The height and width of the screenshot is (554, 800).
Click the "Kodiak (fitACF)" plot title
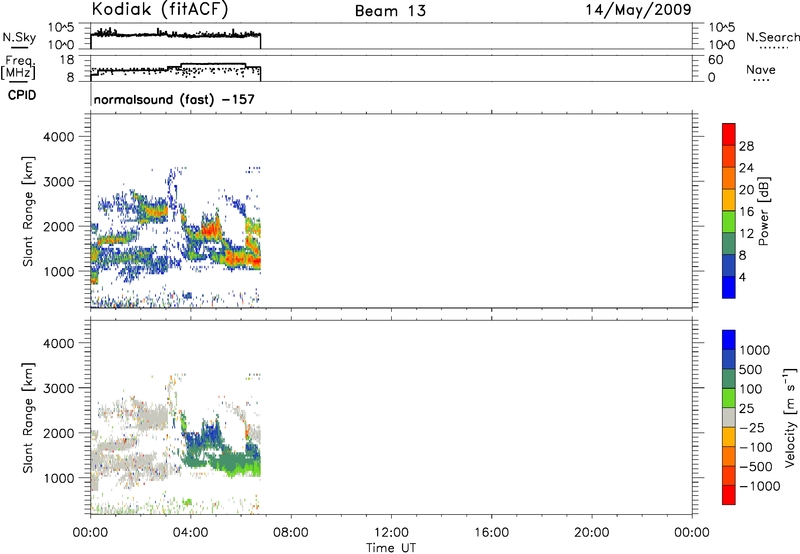pos(160,10)
